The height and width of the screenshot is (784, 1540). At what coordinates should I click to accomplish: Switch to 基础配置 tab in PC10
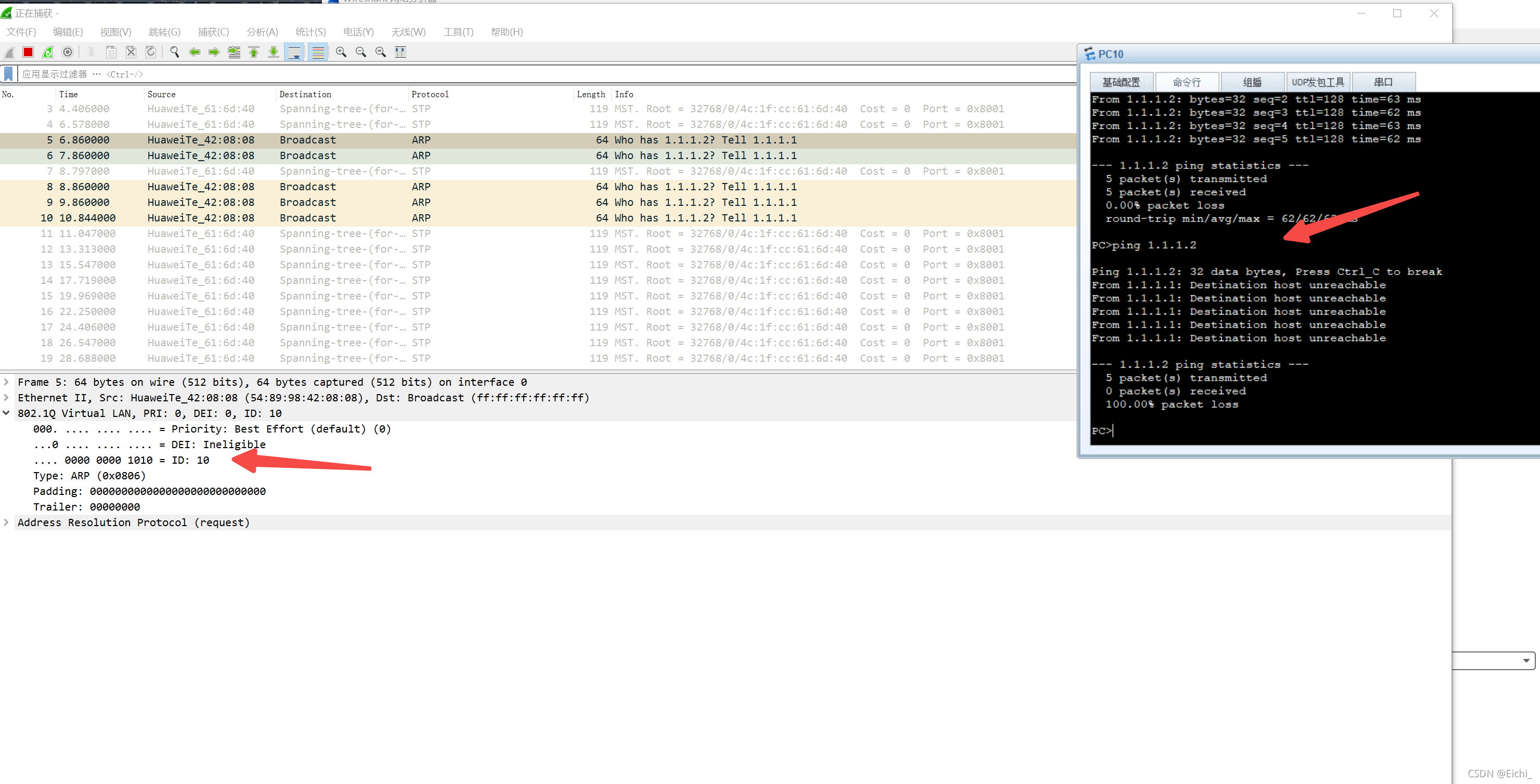coord(1121,82)
